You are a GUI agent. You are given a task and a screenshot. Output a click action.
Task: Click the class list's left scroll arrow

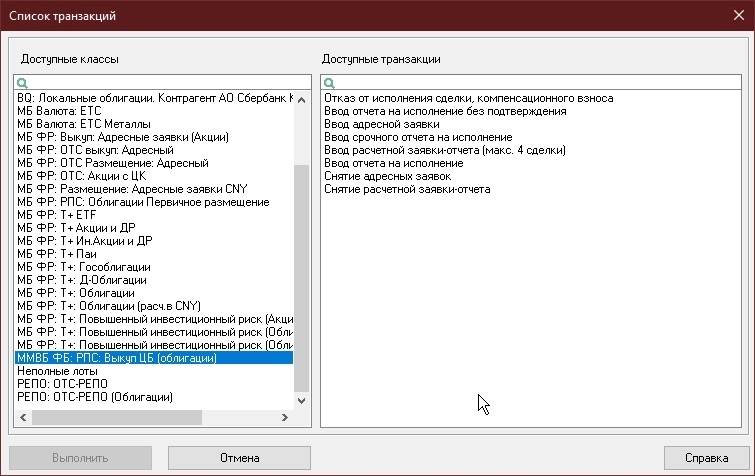[23, 417]
